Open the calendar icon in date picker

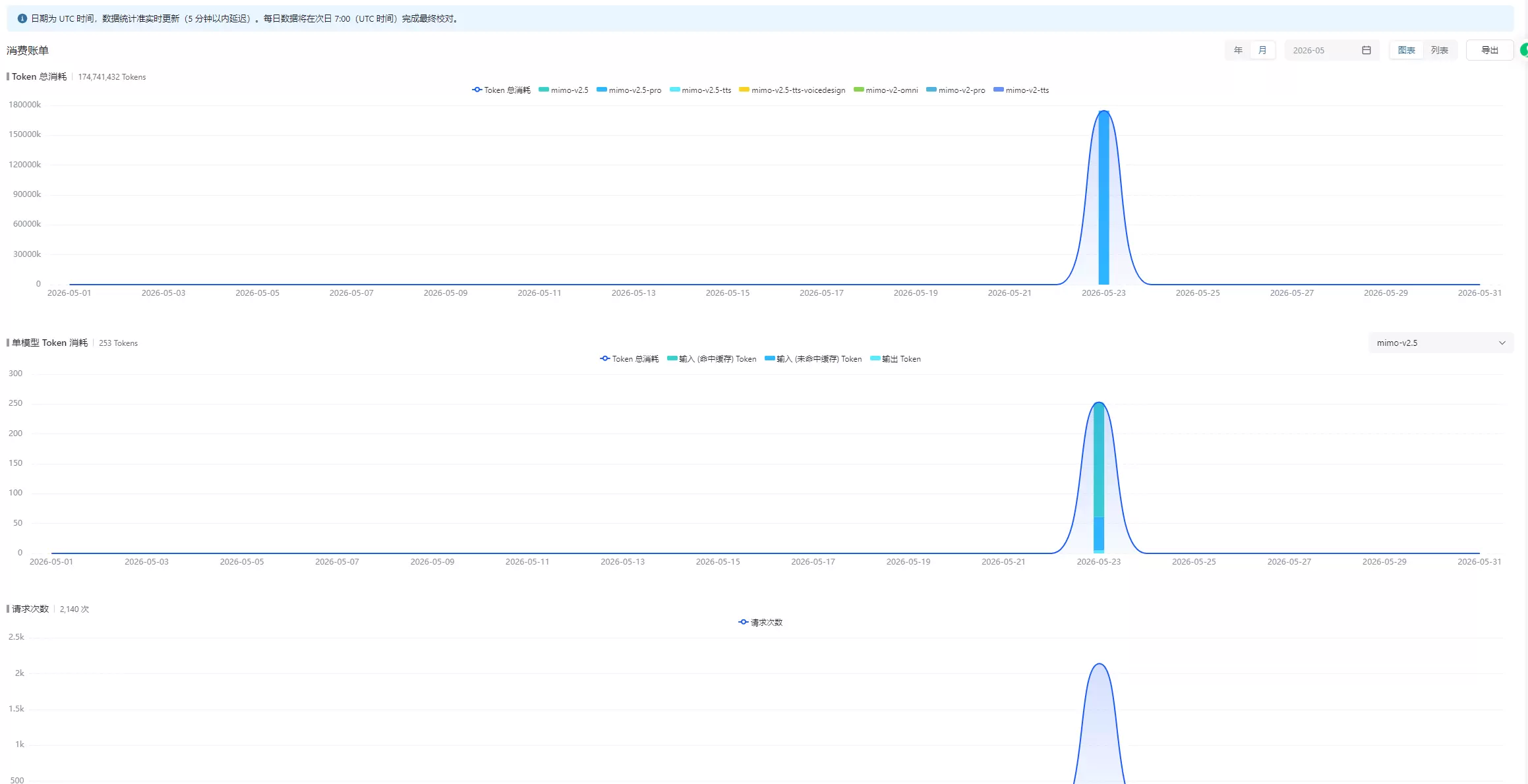1366,50
